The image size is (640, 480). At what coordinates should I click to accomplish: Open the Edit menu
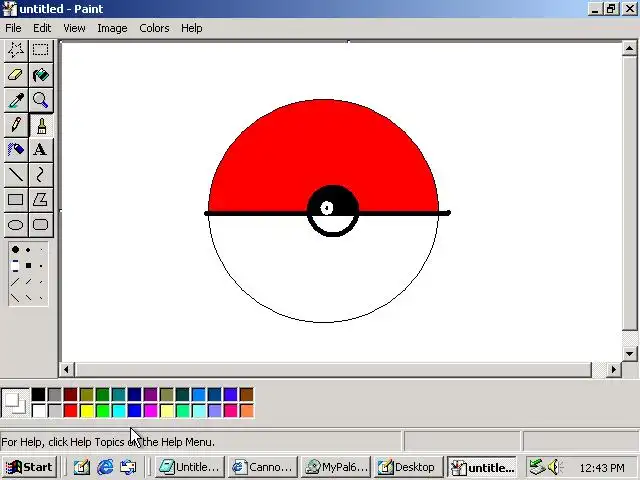[x=42, y=28]
